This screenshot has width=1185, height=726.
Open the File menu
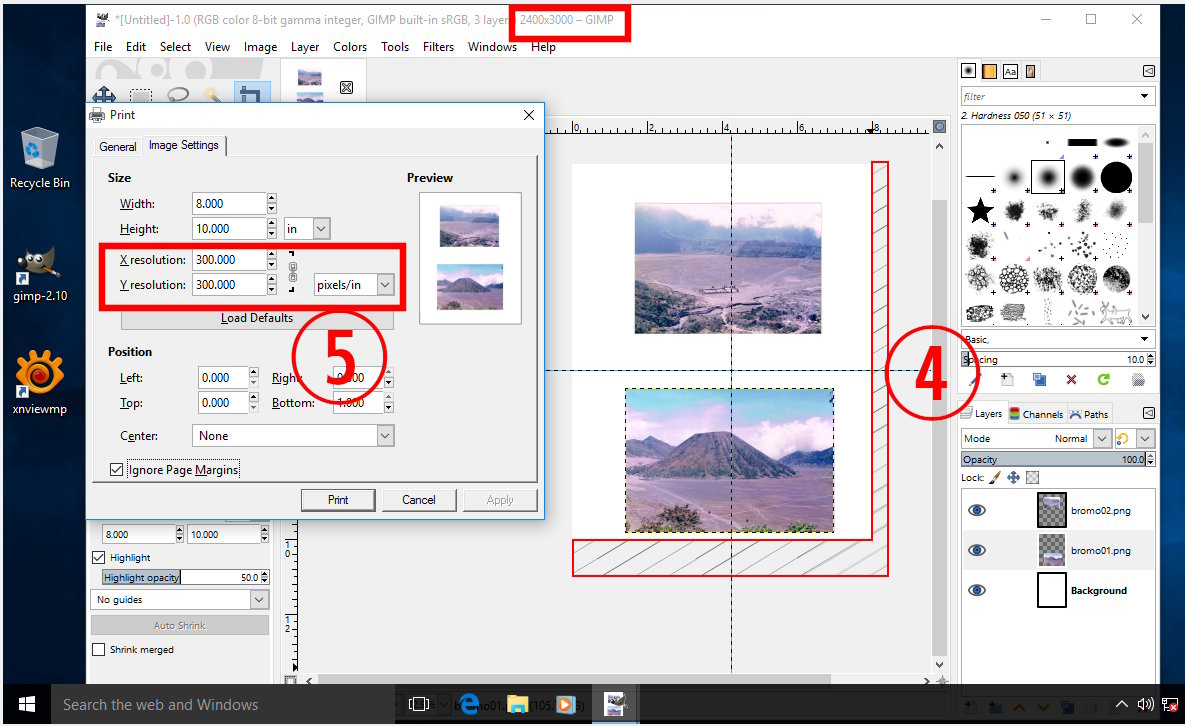pos(103,47)
